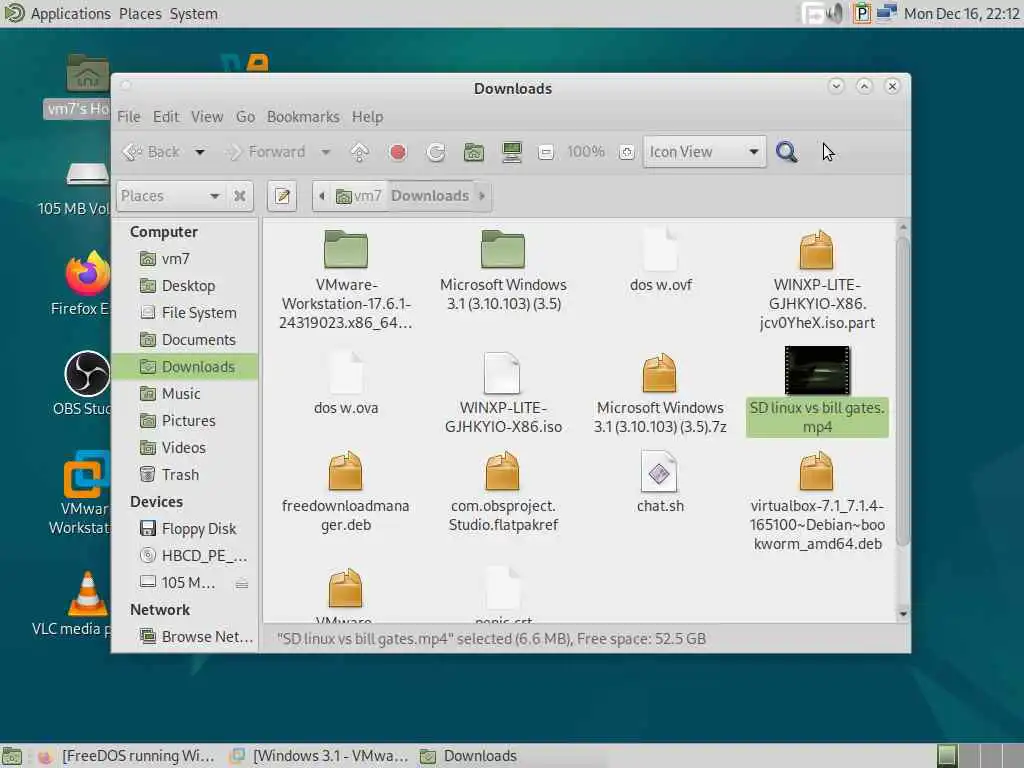Select vm7 in the sidebar
Viewport: 1024px width, 768px height.
click(x=185, y=259)
